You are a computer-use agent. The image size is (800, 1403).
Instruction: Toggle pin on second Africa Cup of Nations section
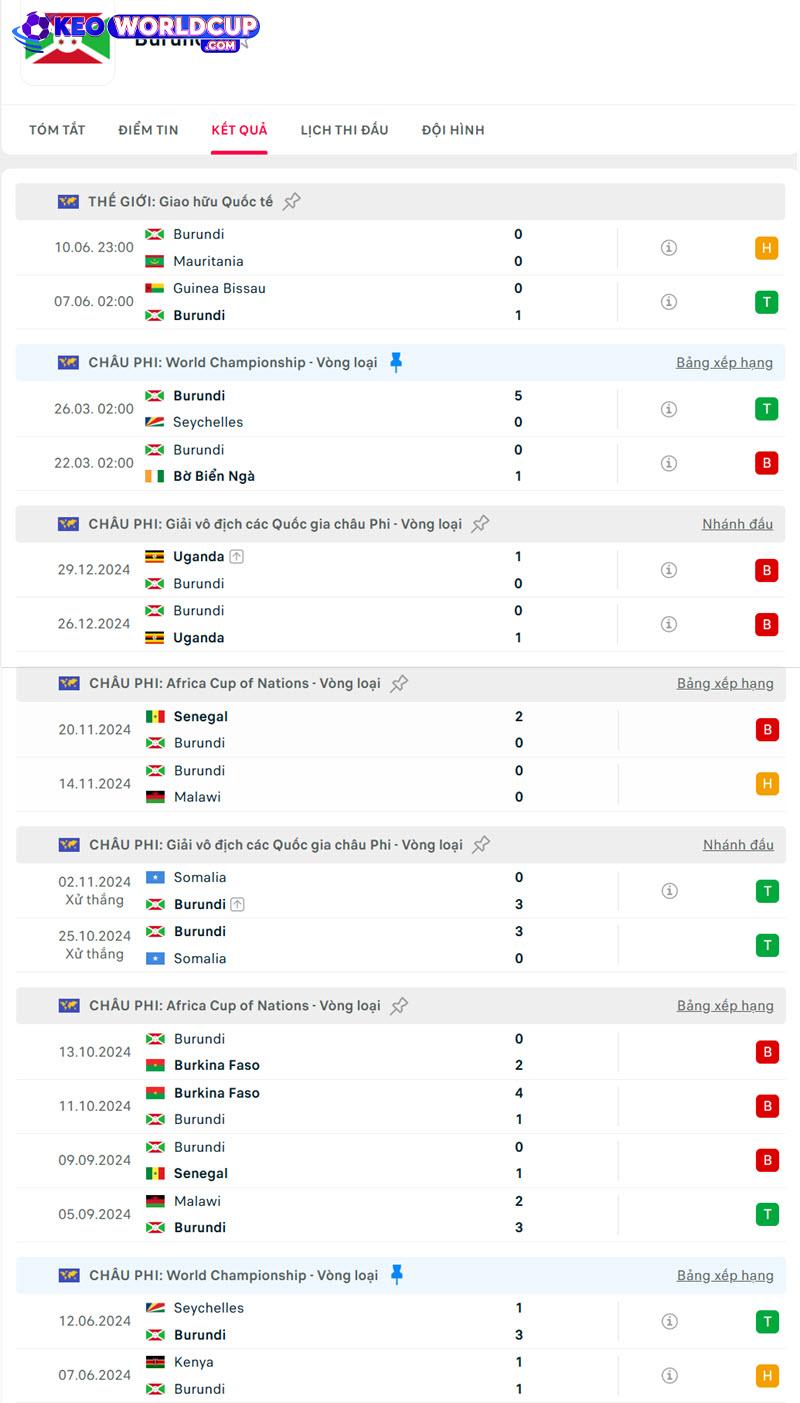399,1006
